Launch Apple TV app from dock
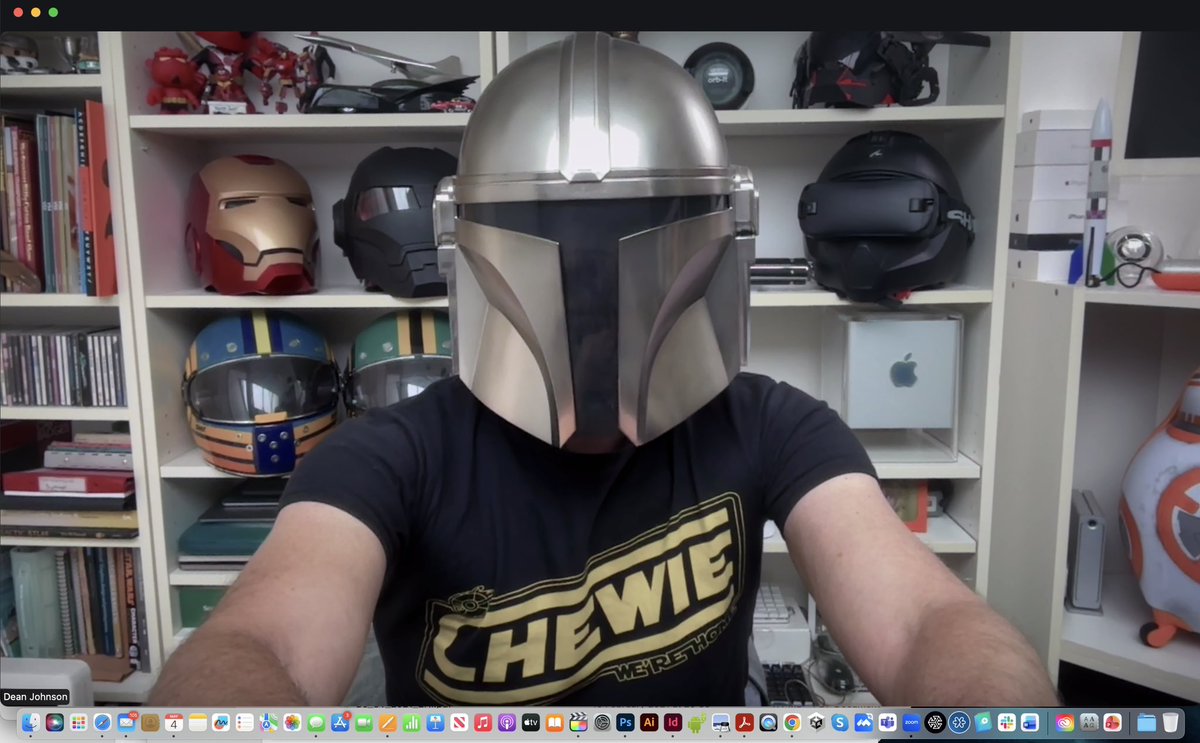 coord(531,722)
